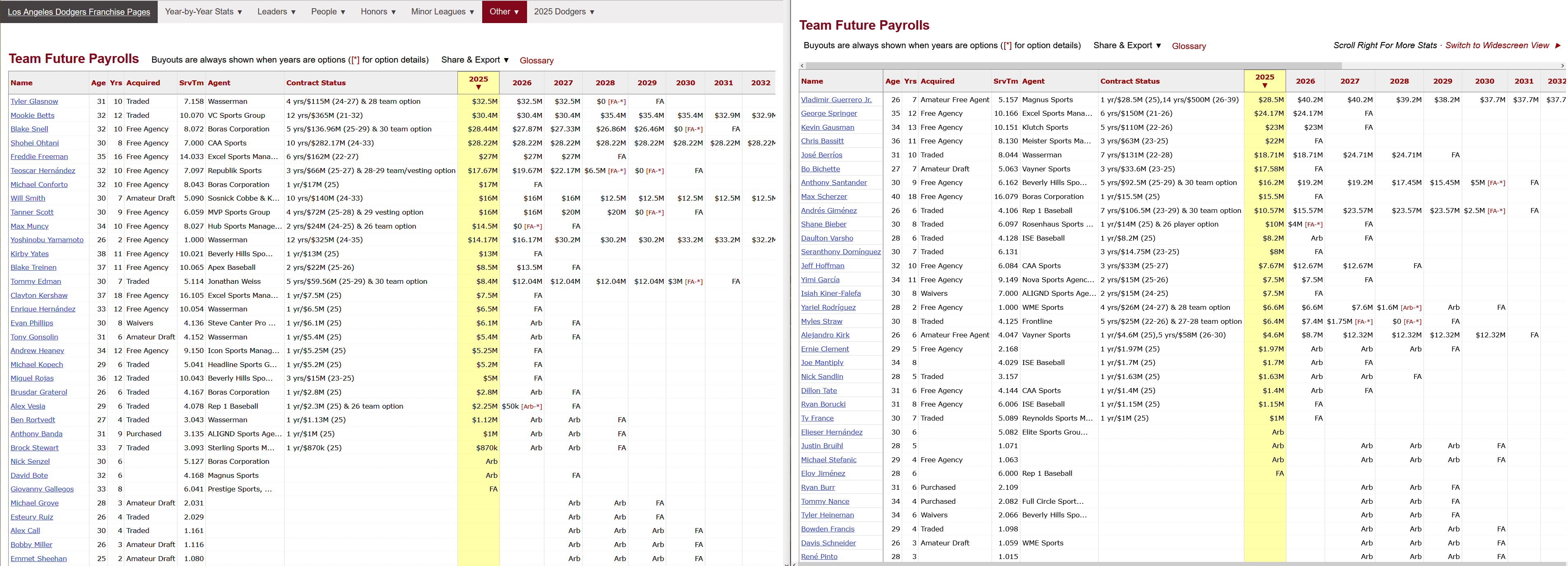Image resolution: width=1568 pixels, height=566 pixels.
Task: Click Los Angeles Dodgers Franchise Pages
Action: (x=79, y=12)
